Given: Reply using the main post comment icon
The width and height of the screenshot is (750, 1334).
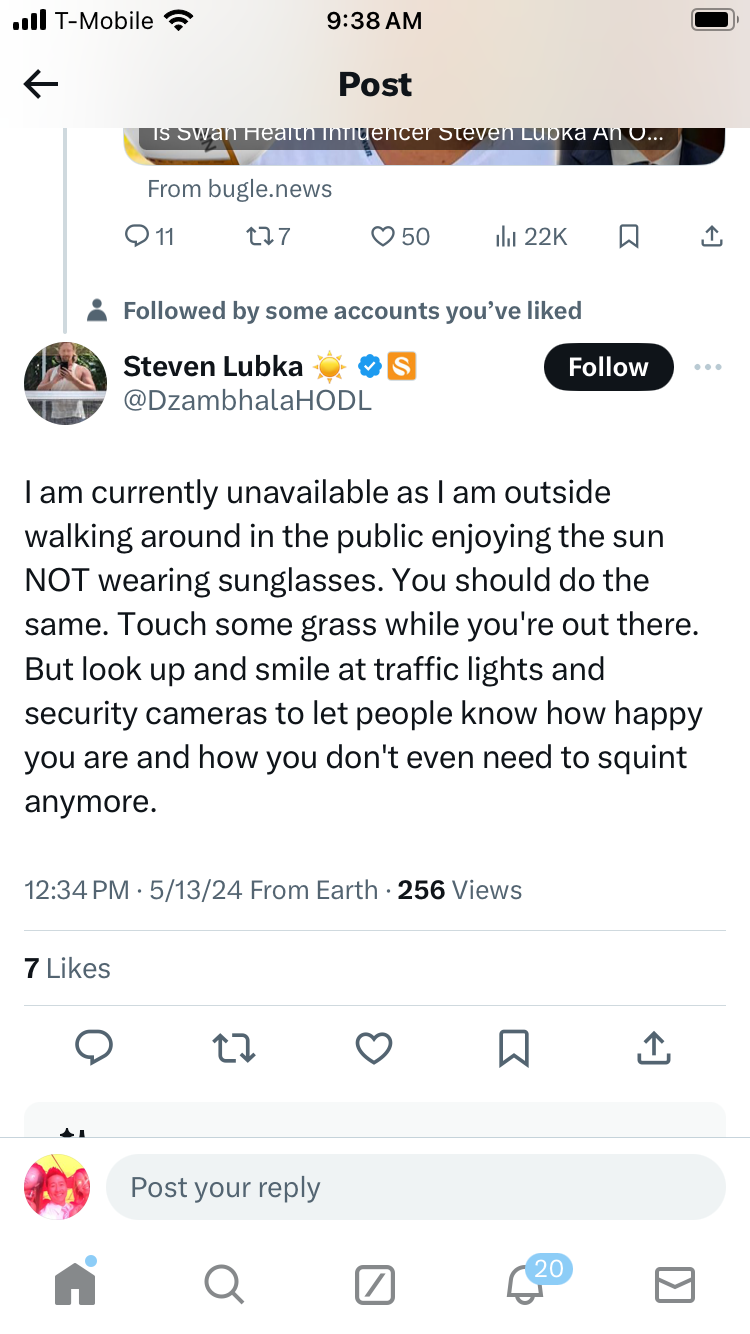Looking at the screenshot, I should tap(94, 1047).
